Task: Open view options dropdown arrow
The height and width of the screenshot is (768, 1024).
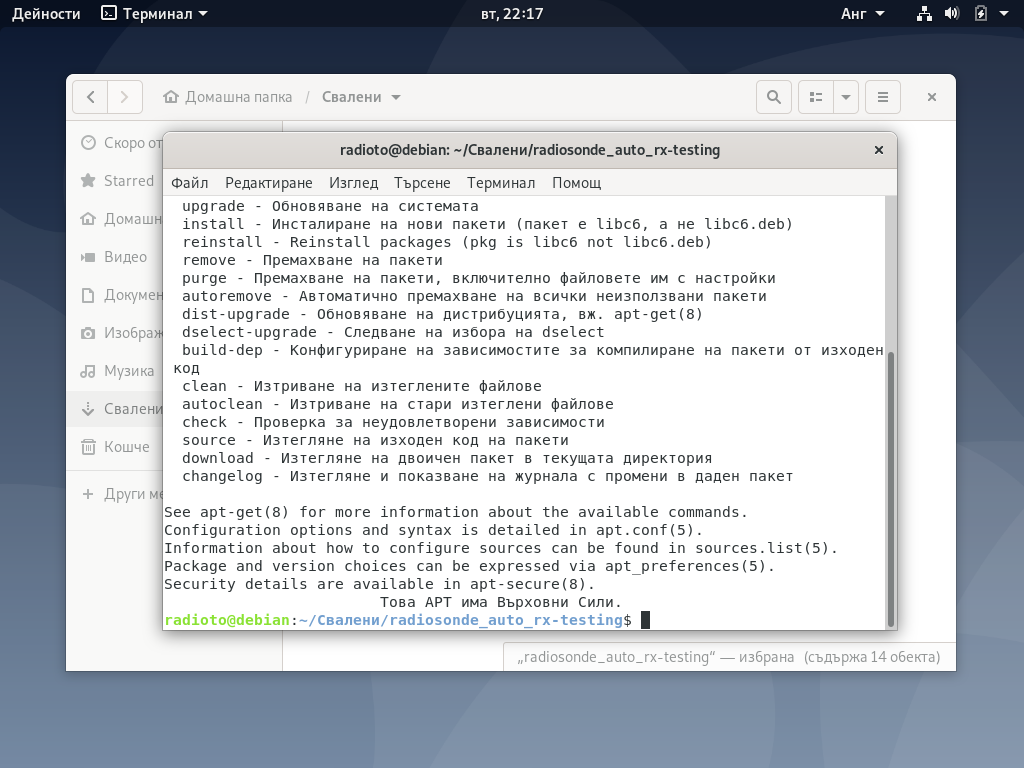Action: (x=846, y=97)
